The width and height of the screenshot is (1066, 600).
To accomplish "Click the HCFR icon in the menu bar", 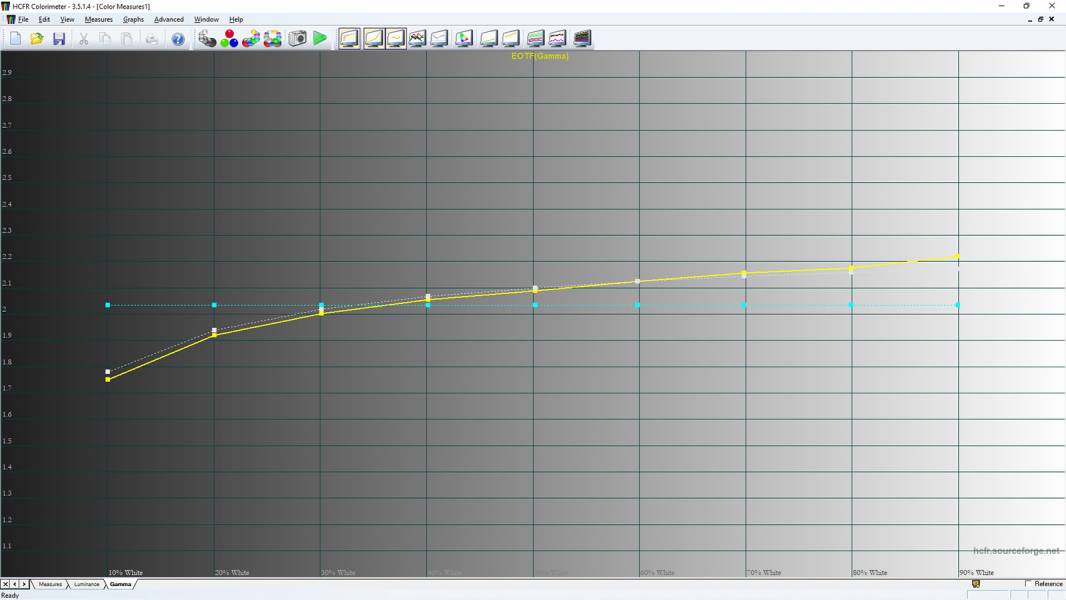I will point(10,20).
